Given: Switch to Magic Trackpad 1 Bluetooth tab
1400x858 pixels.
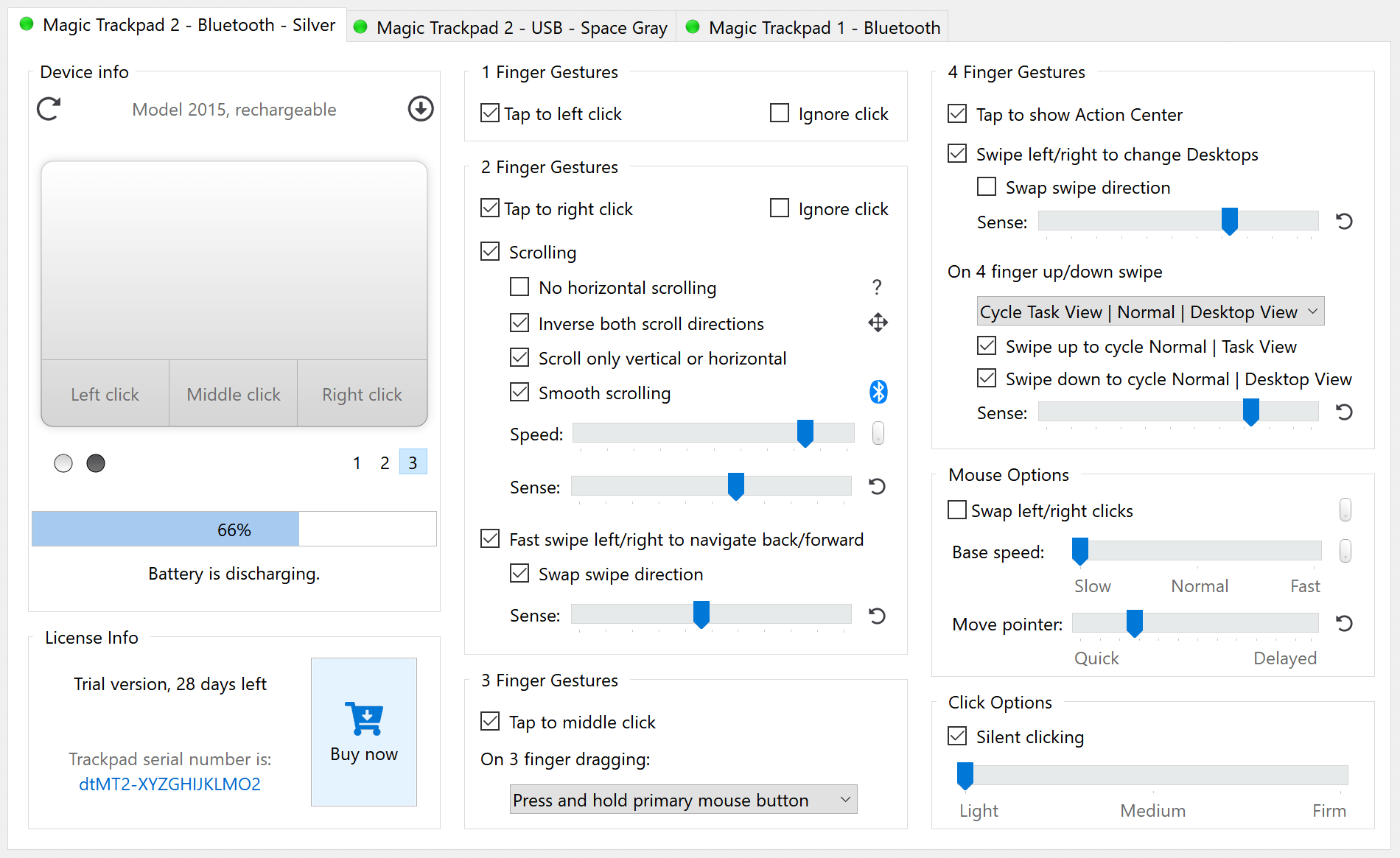Looking at the screenshot, I should pos(813,28).
